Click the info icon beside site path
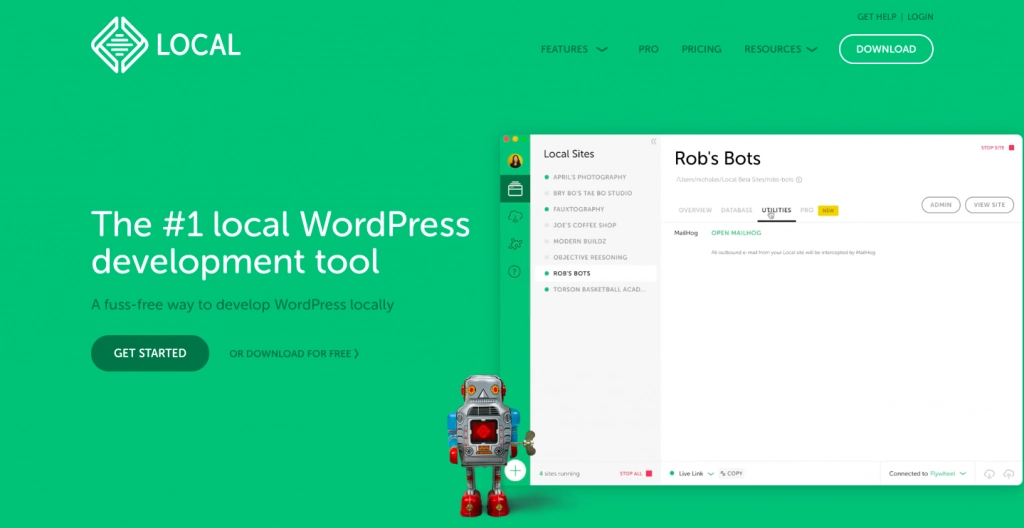 pos(799,180)
